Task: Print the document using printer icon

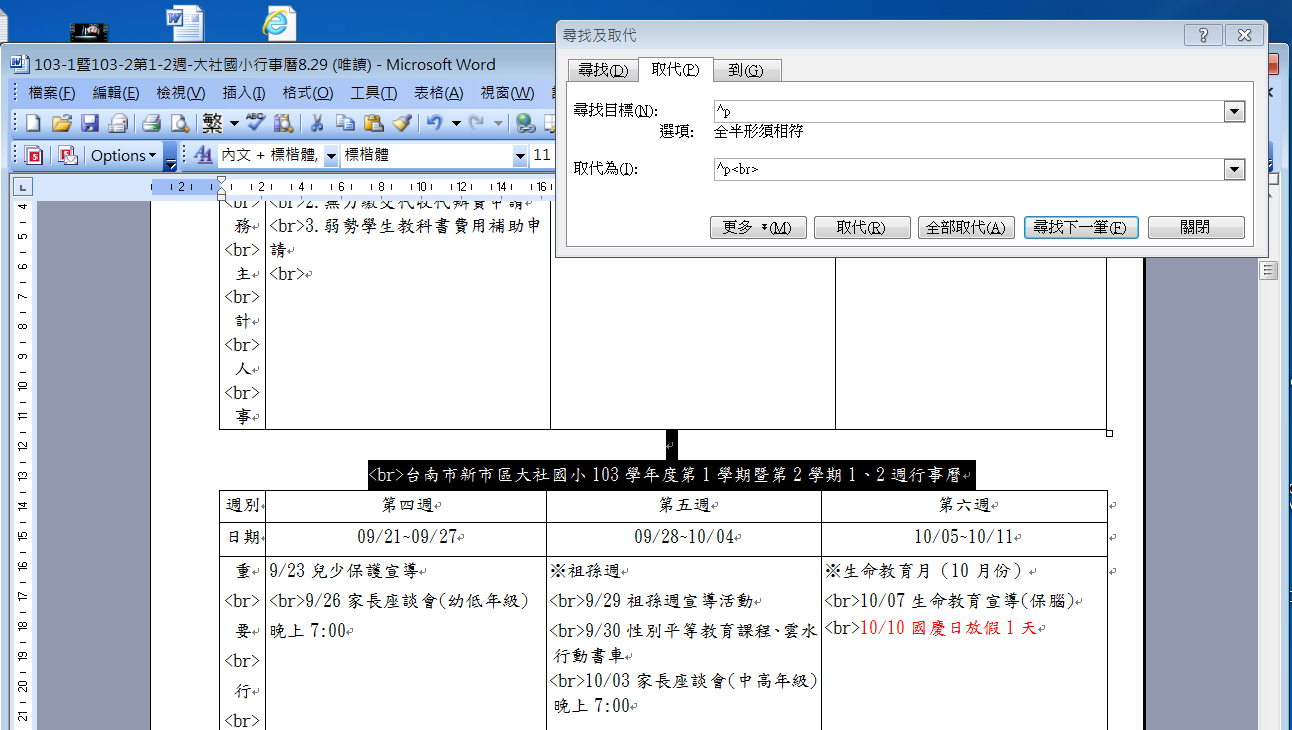Action: tap(151, 124)
